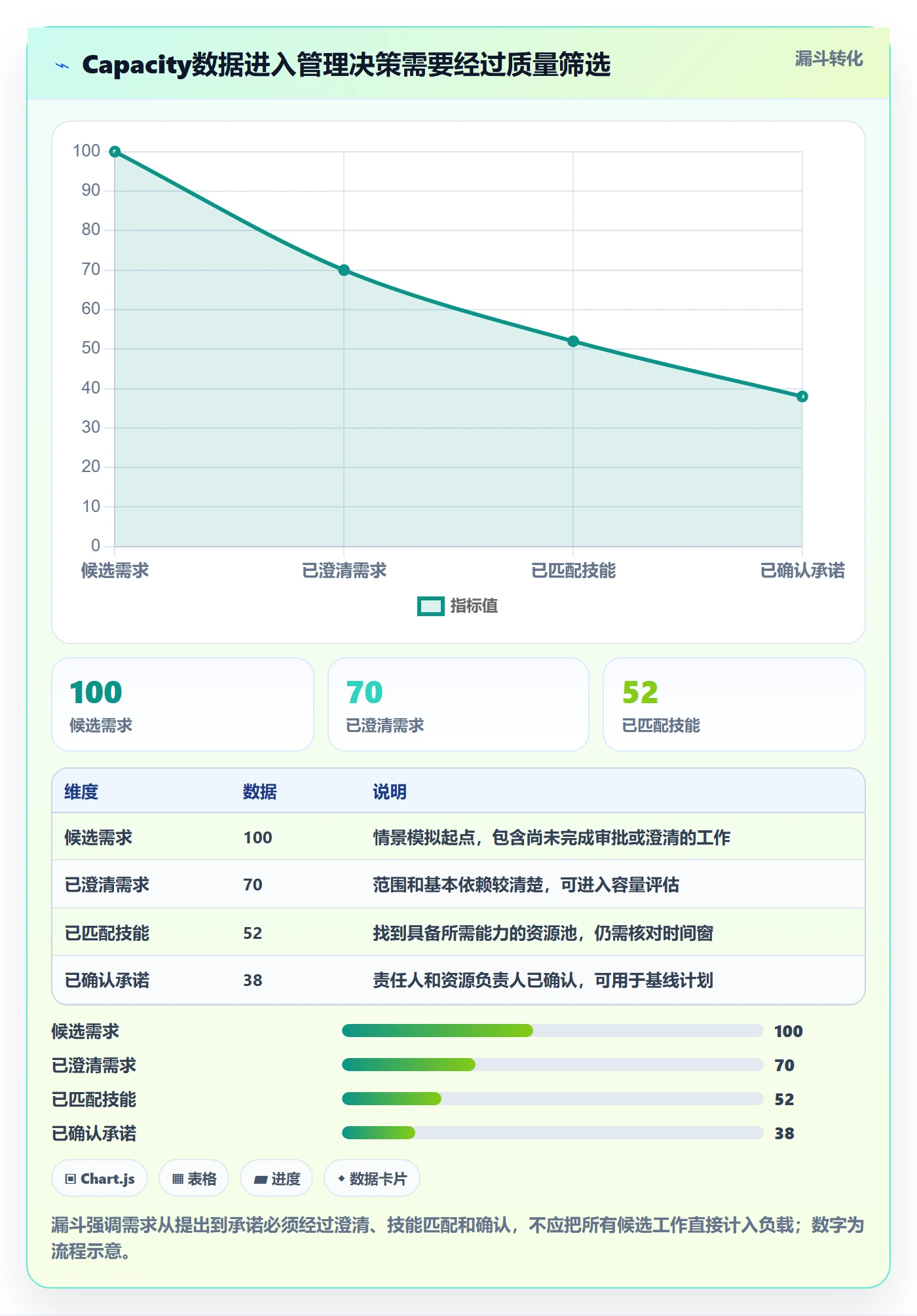The height and width of the screenshot is (1316, 917).
Task: Select the 已确认承诺 cell in the table
Action: point(107,980)
